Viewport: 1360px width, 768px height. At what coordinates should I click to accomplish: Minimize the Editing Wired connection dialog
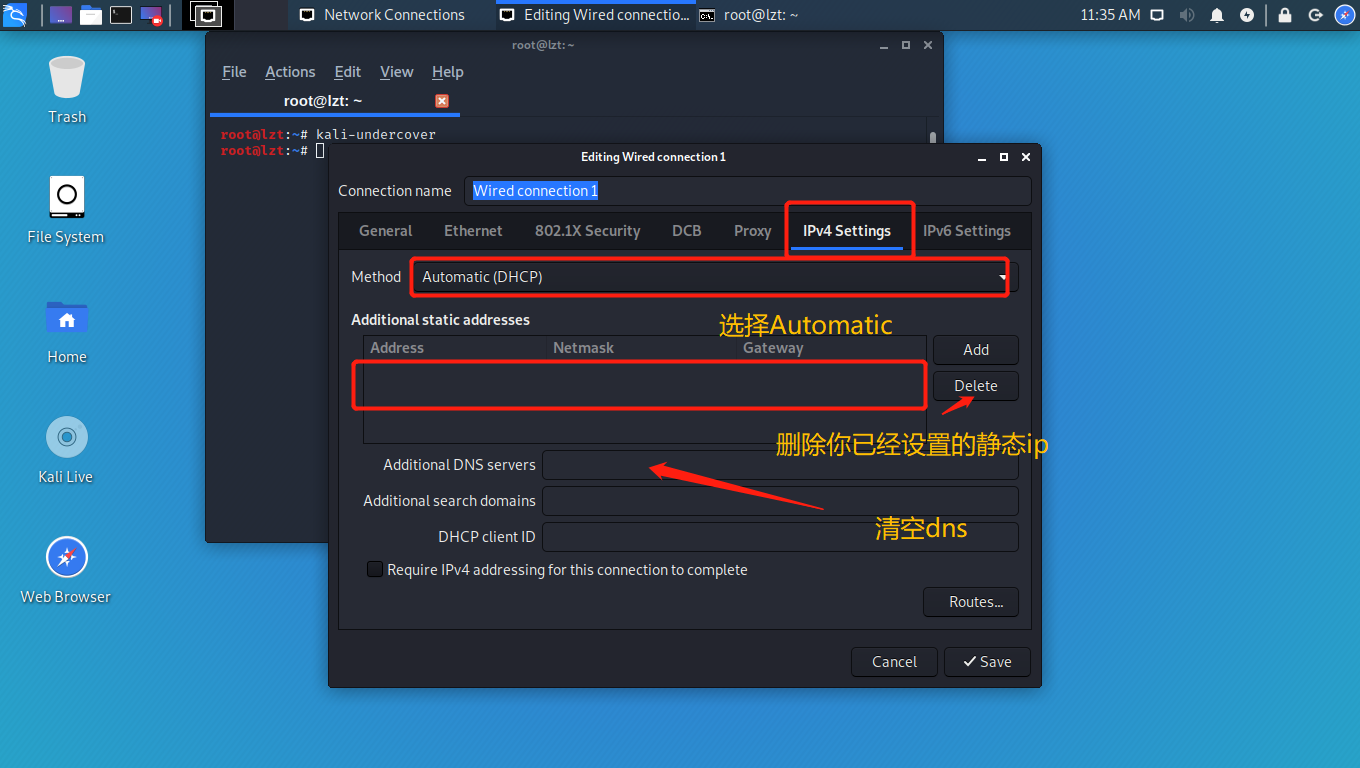983,157
